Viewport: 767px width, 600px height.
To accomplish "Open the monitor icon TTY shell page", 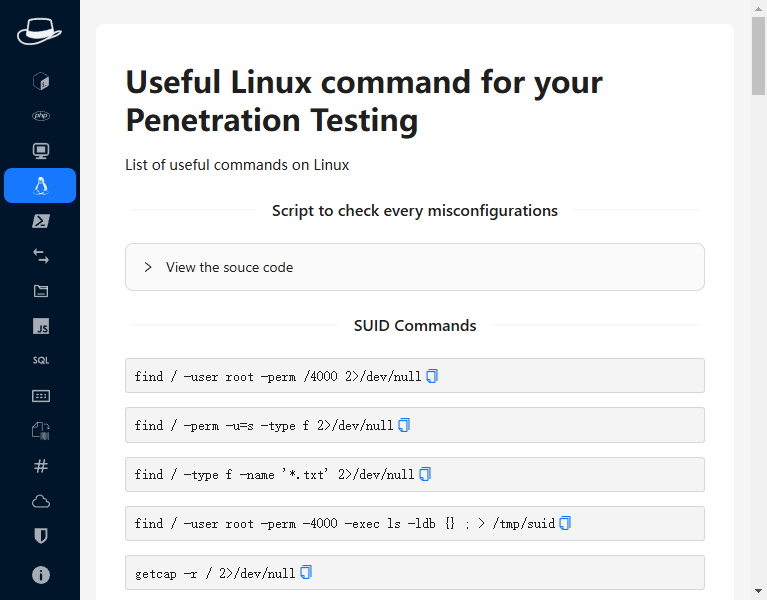I will 40,151.
